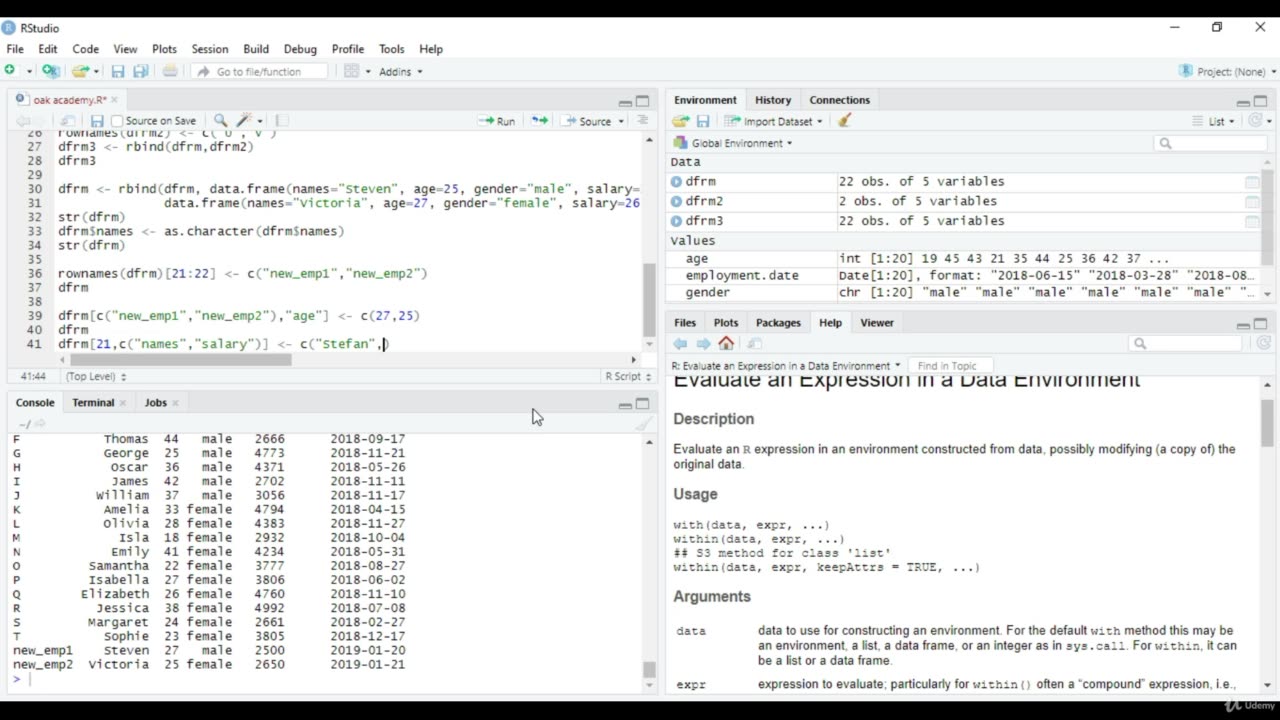
Task: Click the Compile report notebook icon
Action: click(282, 121)
